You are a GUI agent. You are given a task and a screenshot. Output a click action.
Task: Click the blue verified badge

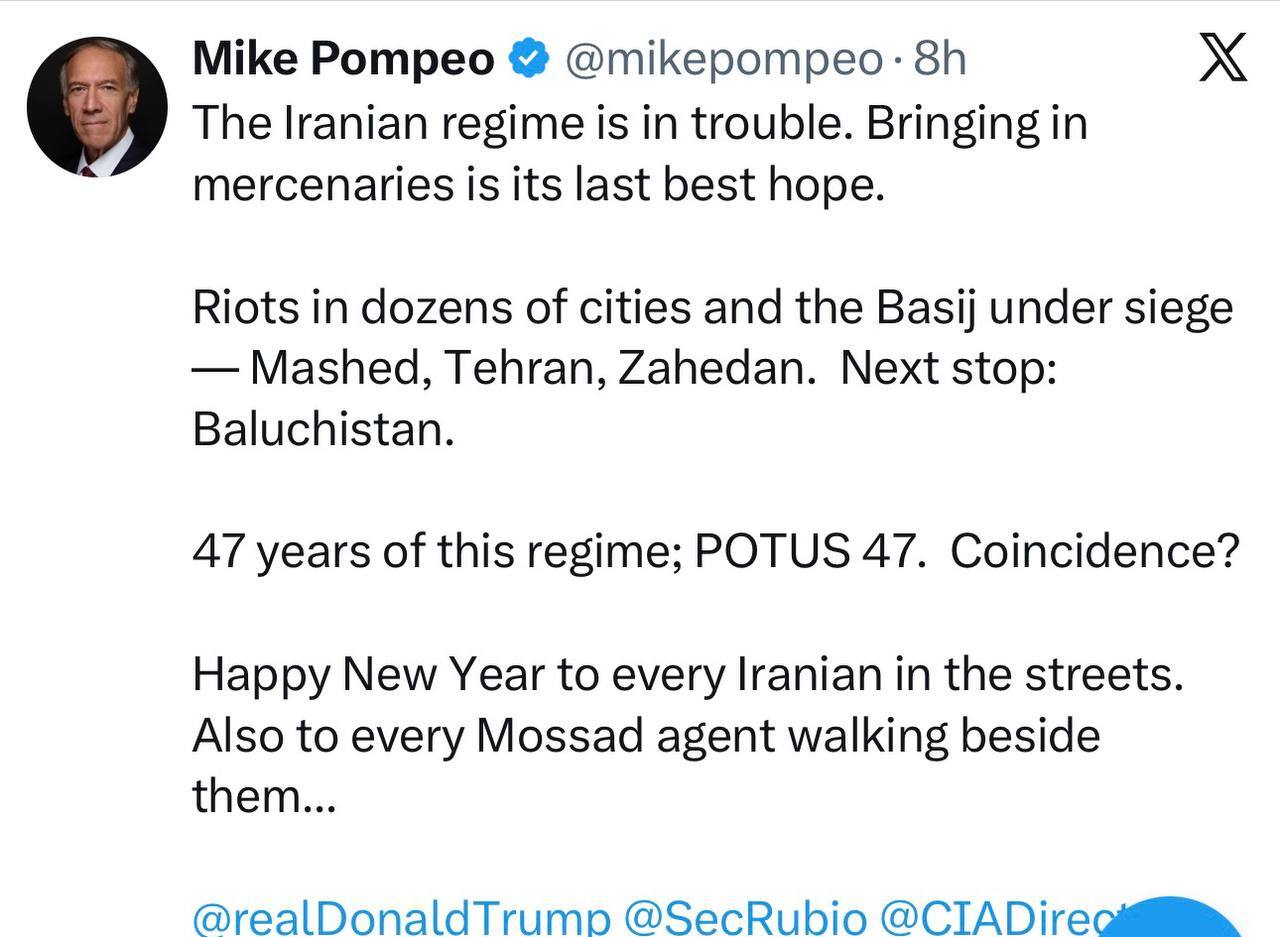529,60
